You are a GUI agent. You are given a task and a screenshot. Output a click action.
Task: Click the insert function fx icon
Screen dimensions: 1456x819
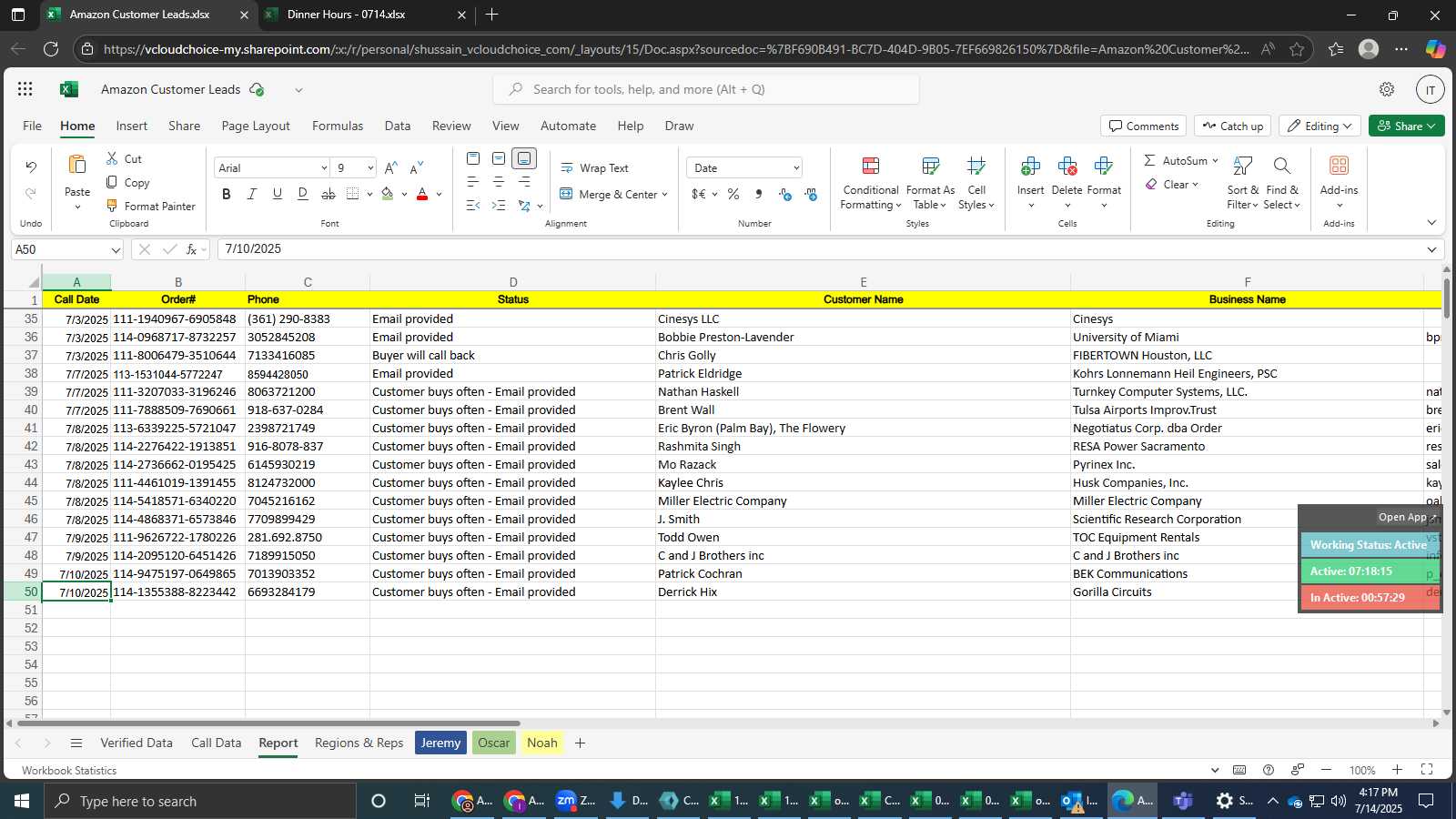coord(192,249)
